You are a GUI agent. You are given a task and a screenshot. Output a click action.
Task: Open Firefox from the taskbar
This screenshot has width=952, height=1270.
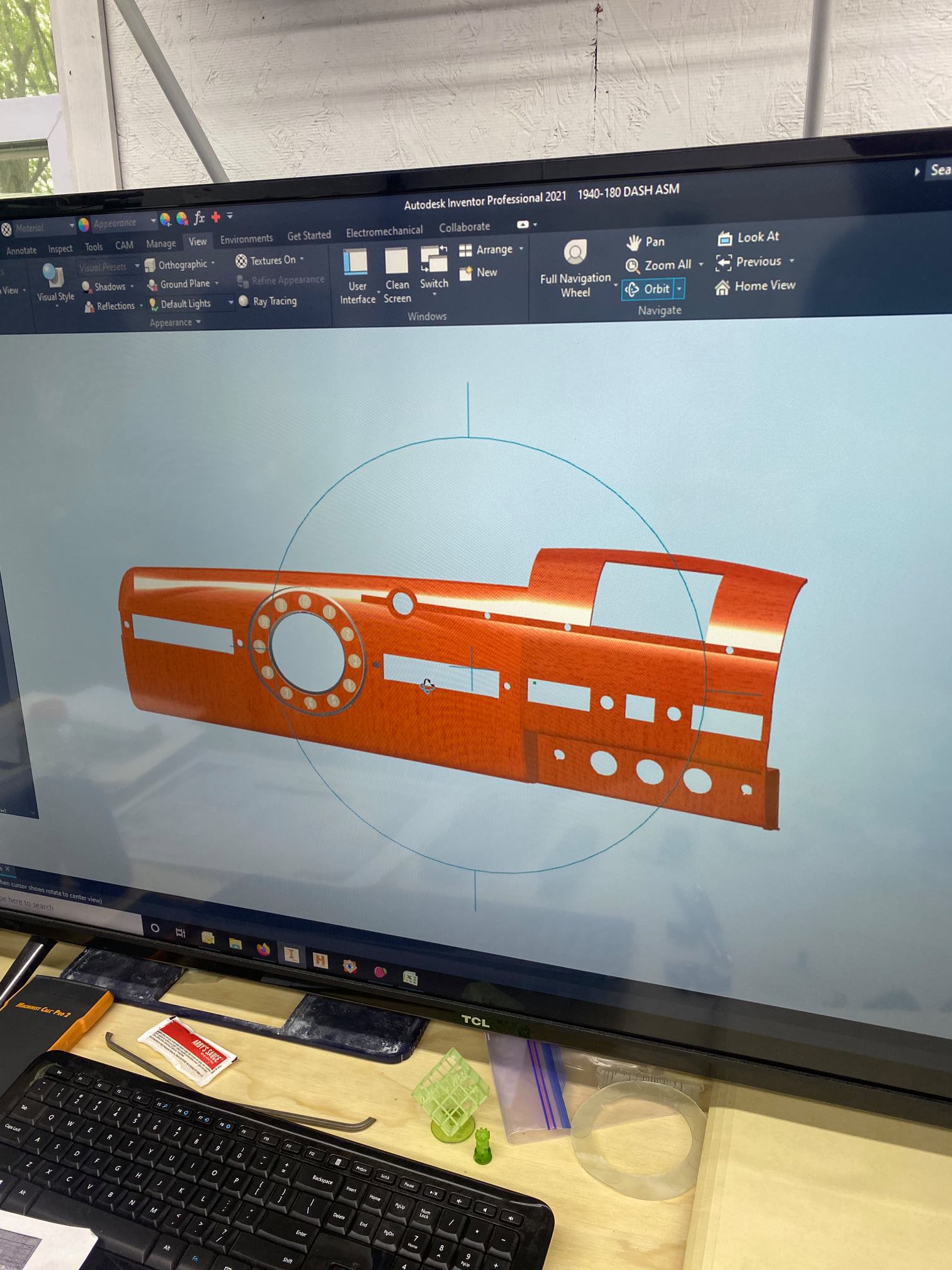[x=263, y=949]
